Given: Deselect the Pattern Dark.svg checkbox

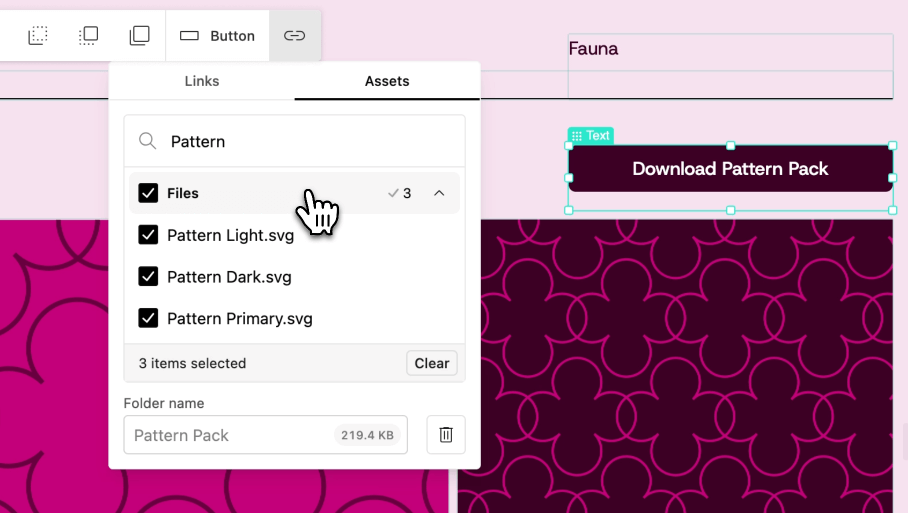Looking at the screenshot, I should (148, 277).
